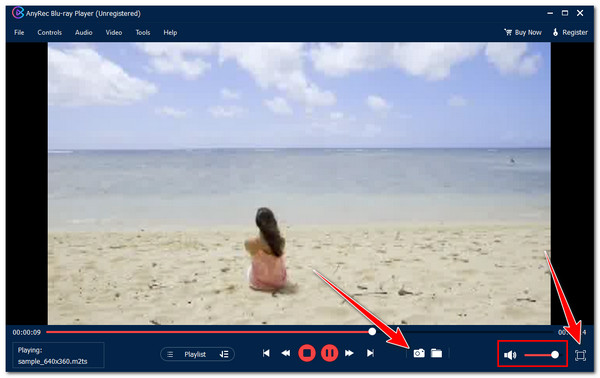Open the File menu
The image size is (600, 378).
[19, 33]
